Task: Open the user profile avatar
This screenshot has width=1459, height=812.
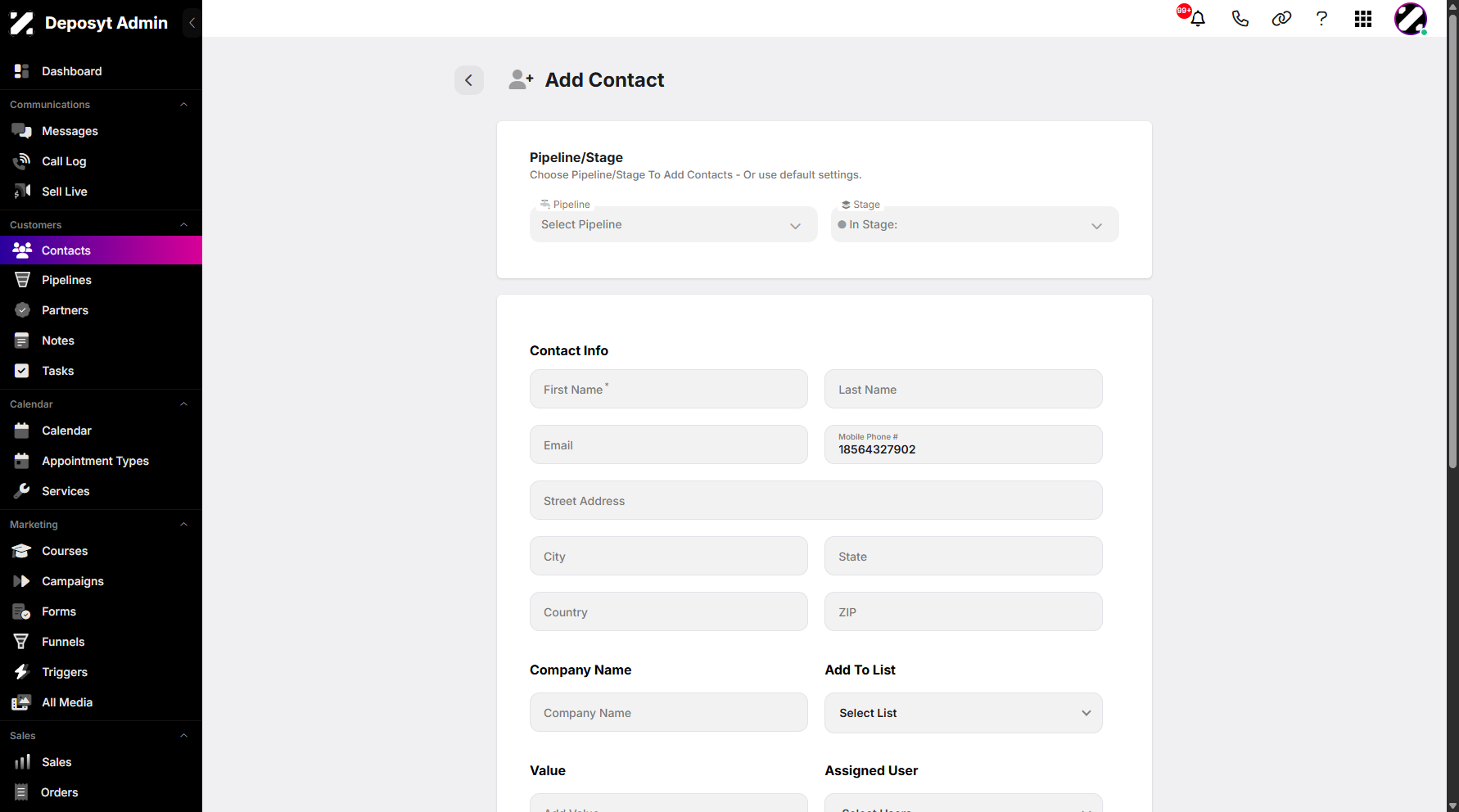Action: point(1411,19)
